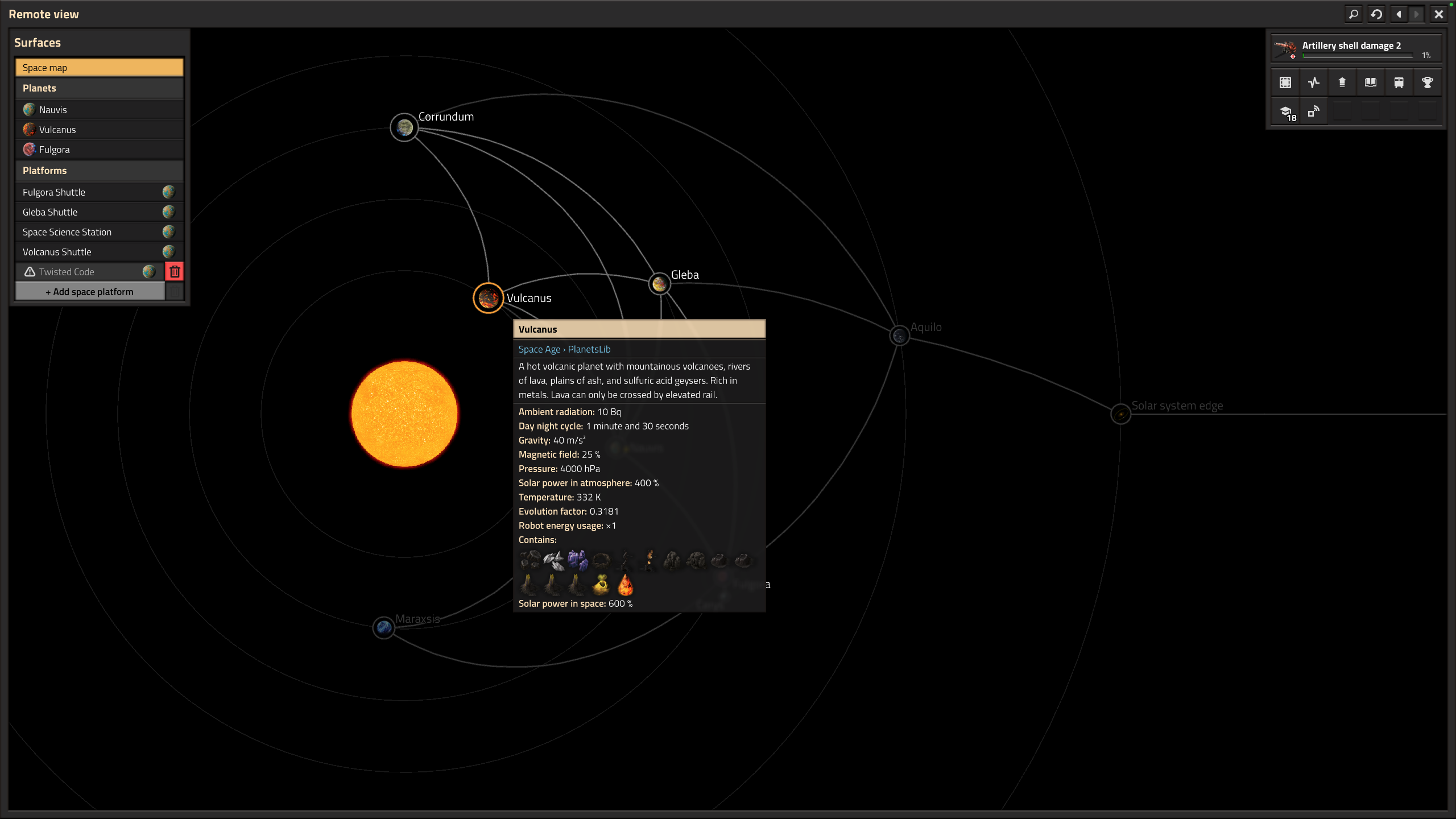1456x819 pixels.
Task: Click the Temperature 332 K line
Action: (x=560, y=497)
